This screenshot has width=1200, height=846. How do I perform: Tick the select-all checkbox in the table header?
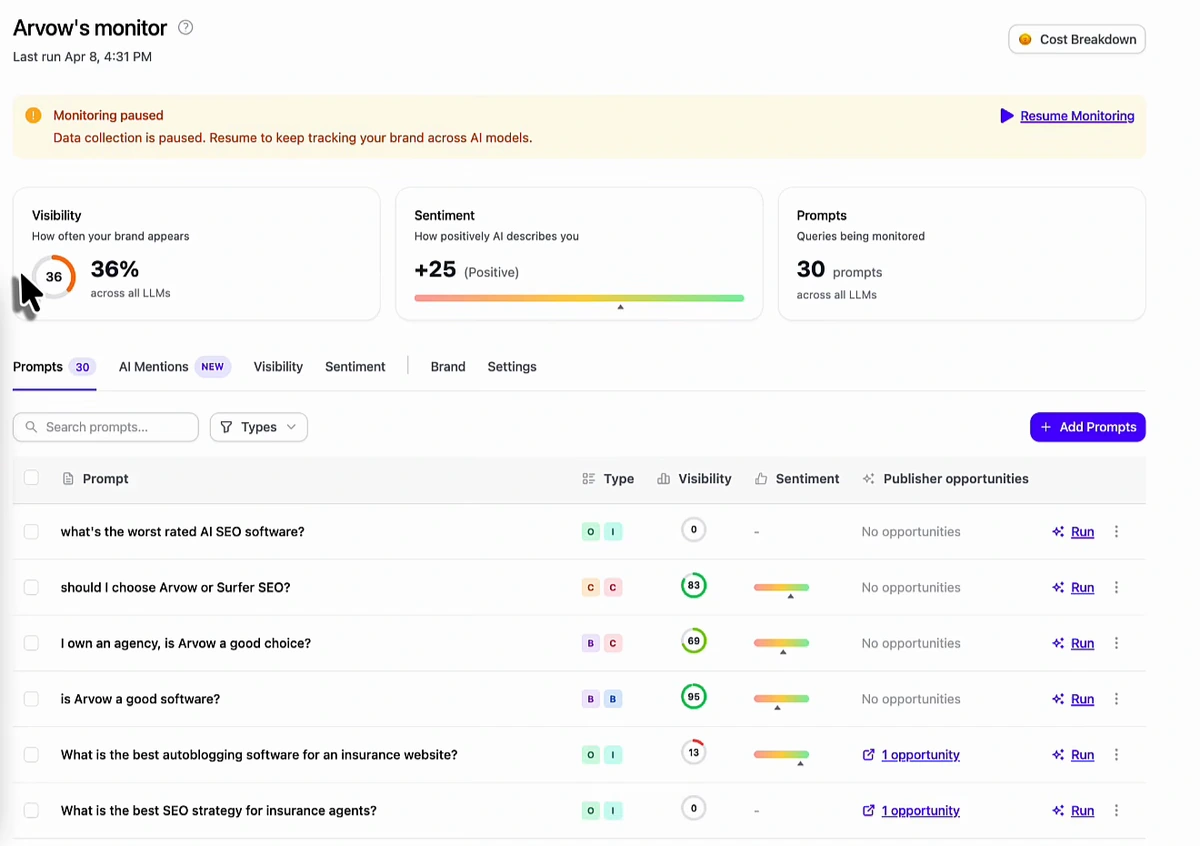31,478
